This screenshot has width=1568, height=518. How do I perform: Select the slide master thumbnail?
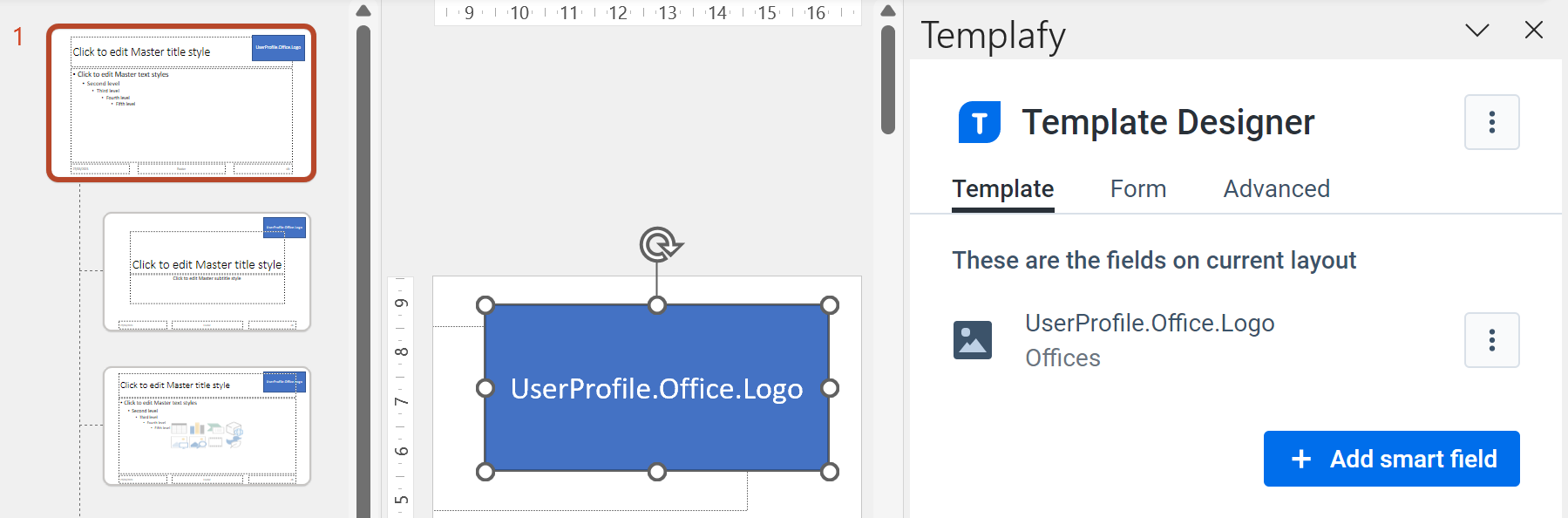coord(180,105)
